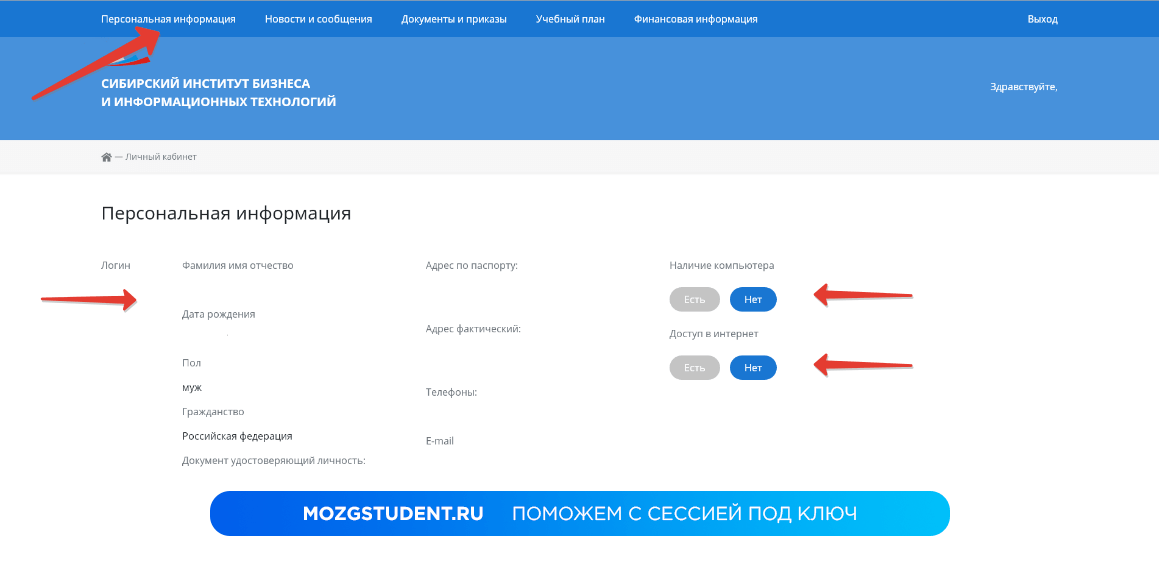
Task: Click the Доступ в интернет label
Action: click(714, 334)
